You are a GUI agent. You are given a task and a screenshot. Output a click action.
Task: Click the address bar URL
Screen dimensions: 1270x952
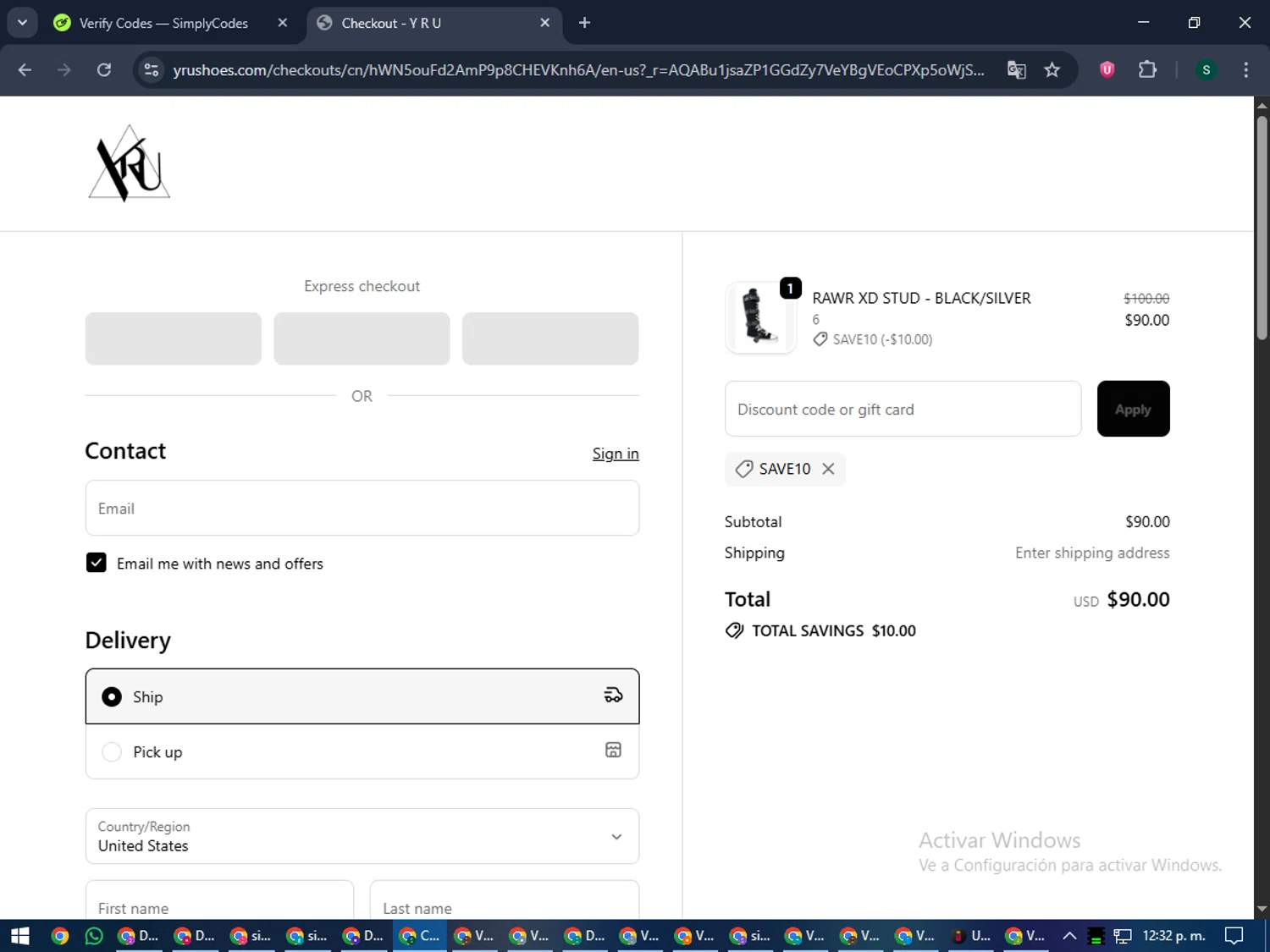pyautogui.click(x=578, y=69)
